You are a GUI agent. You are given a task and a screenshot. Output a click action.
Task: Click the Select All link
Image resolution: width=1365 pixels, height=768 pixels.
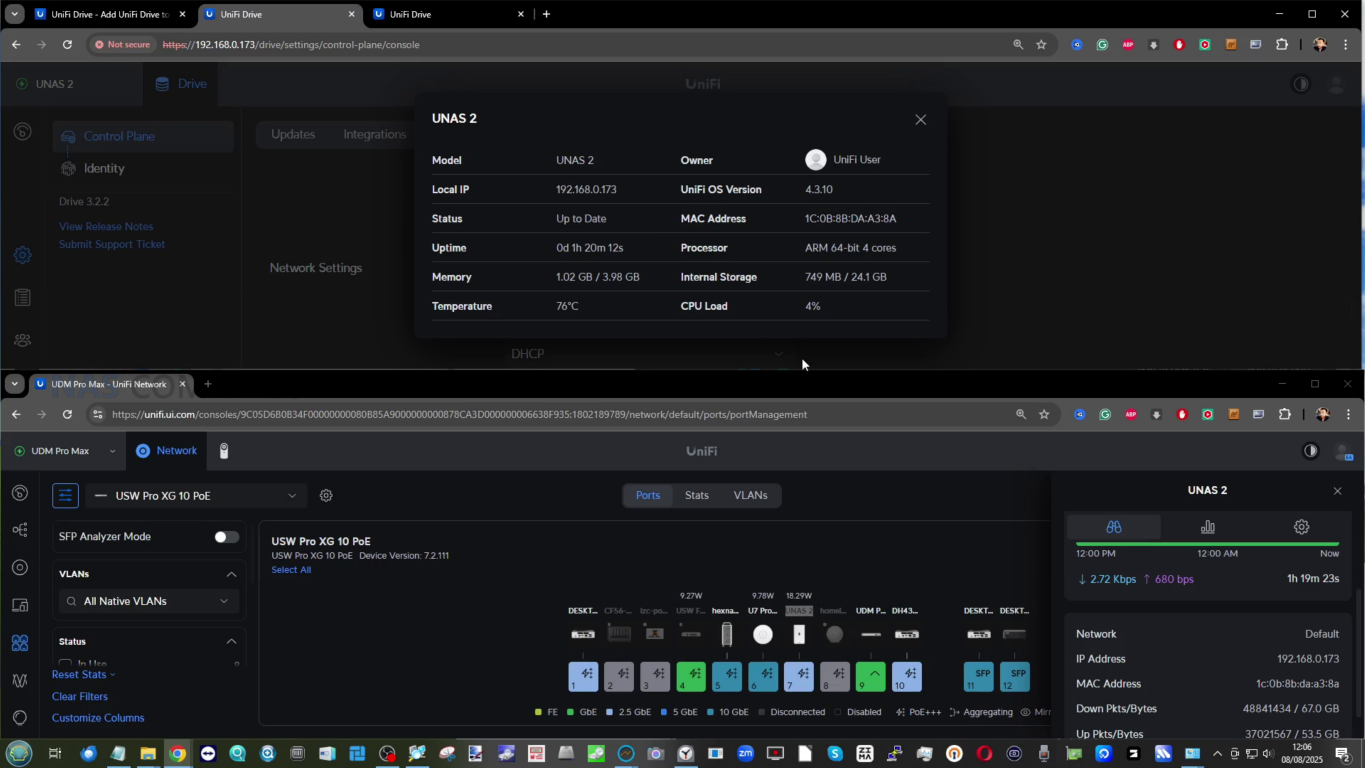coord(291,570)
